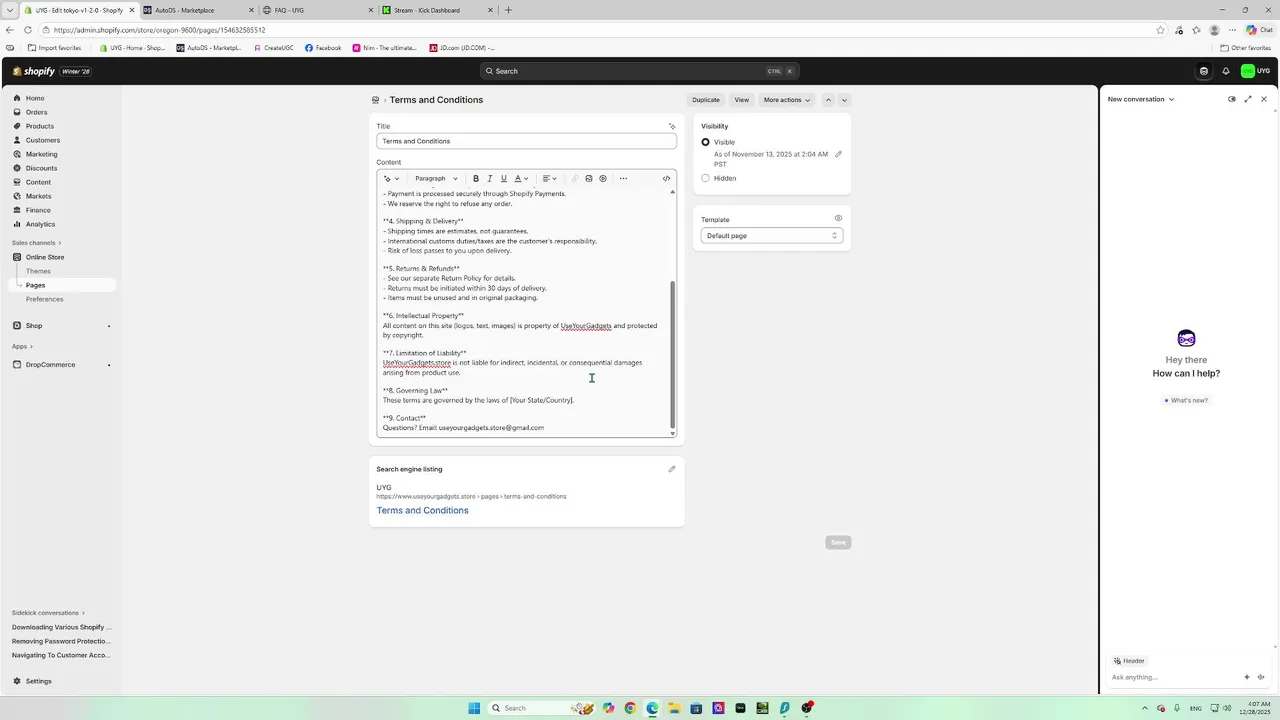Open Copilot Chat in Edge toolbar
This screenshot has width=1280, height=720.
1259,30
